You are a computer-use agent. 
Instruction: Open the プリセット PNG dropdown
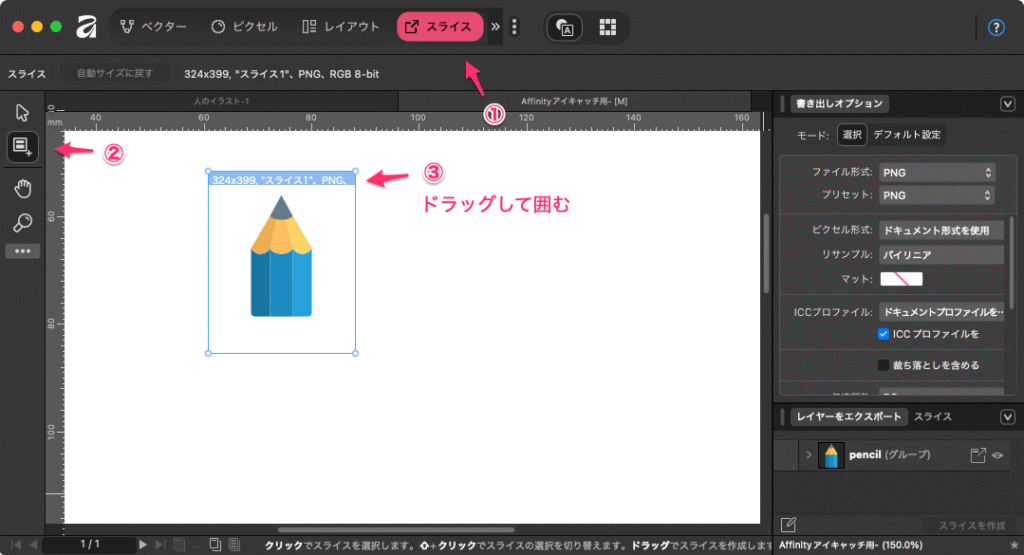coord(938,195)
